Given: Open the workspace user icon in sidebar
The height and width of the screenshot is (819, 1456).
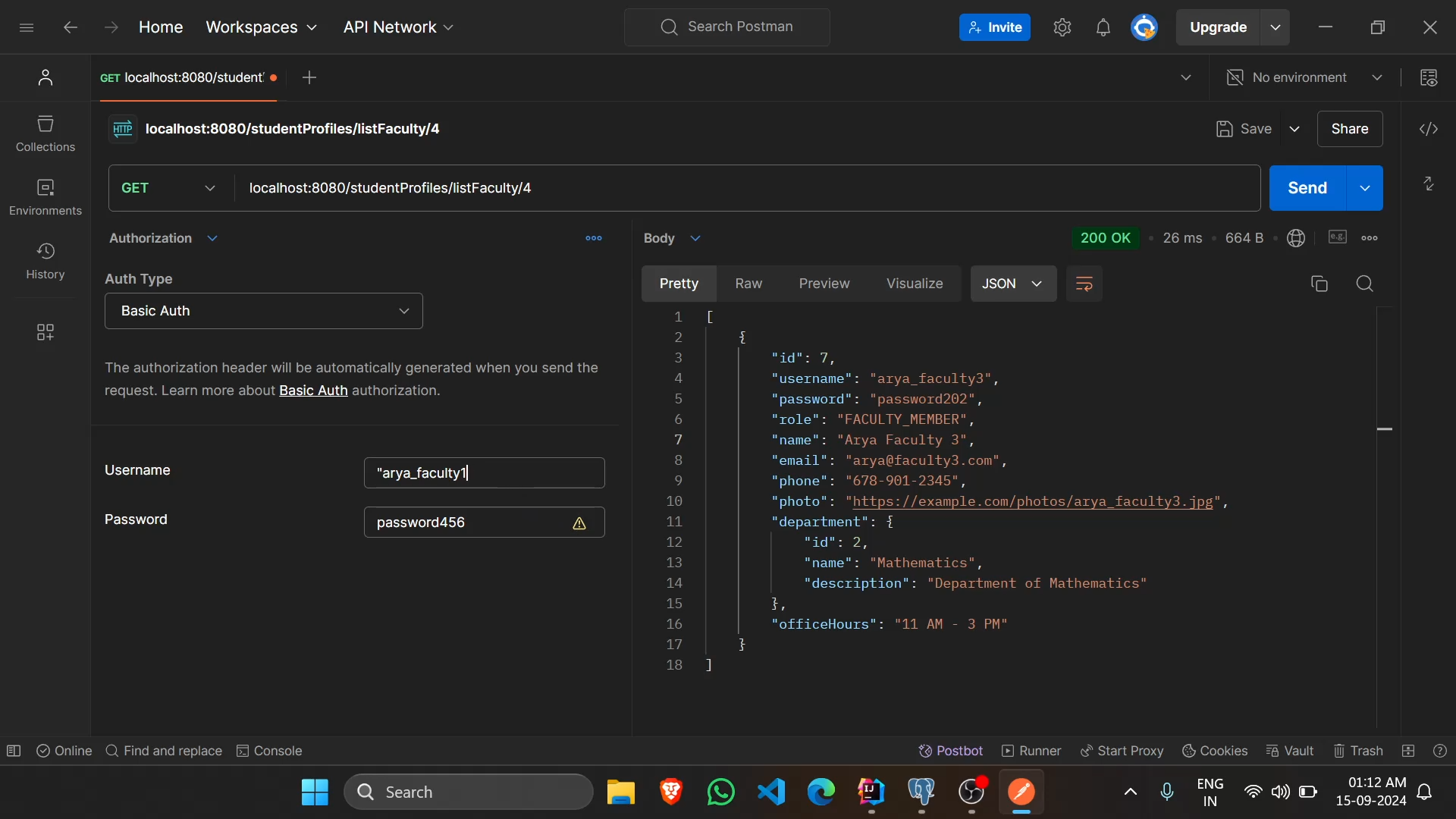Looking at the screenshot, I should (x=45, y=77).
